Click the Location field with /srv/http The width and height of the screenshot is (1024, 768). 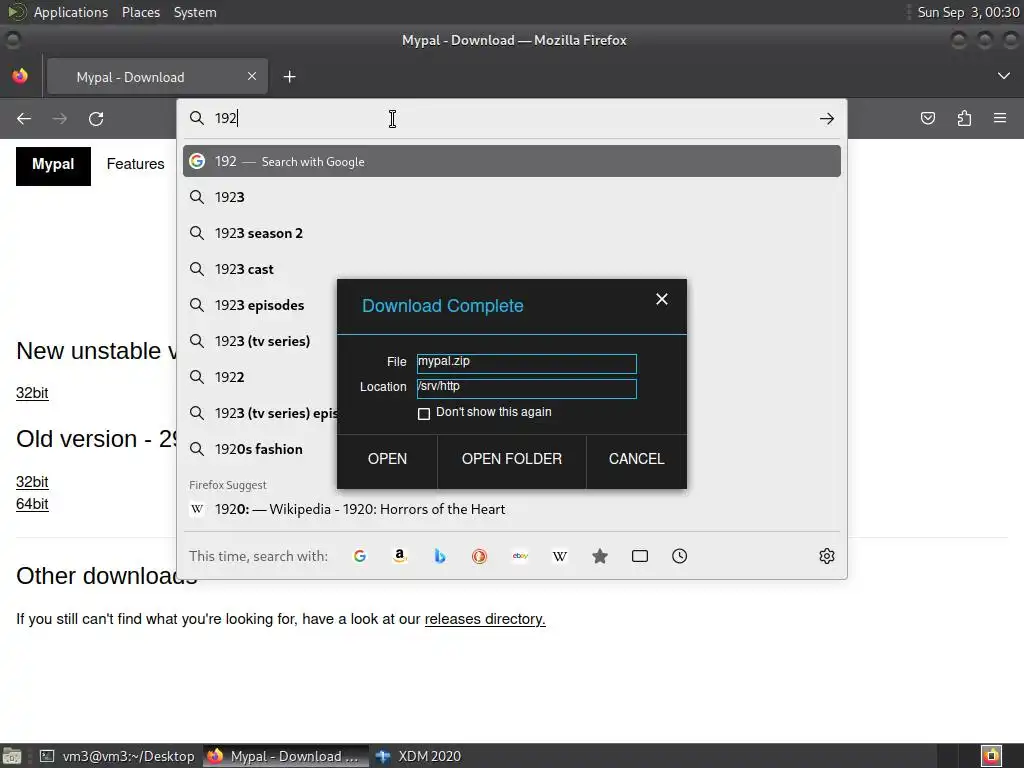coord(526,389)
